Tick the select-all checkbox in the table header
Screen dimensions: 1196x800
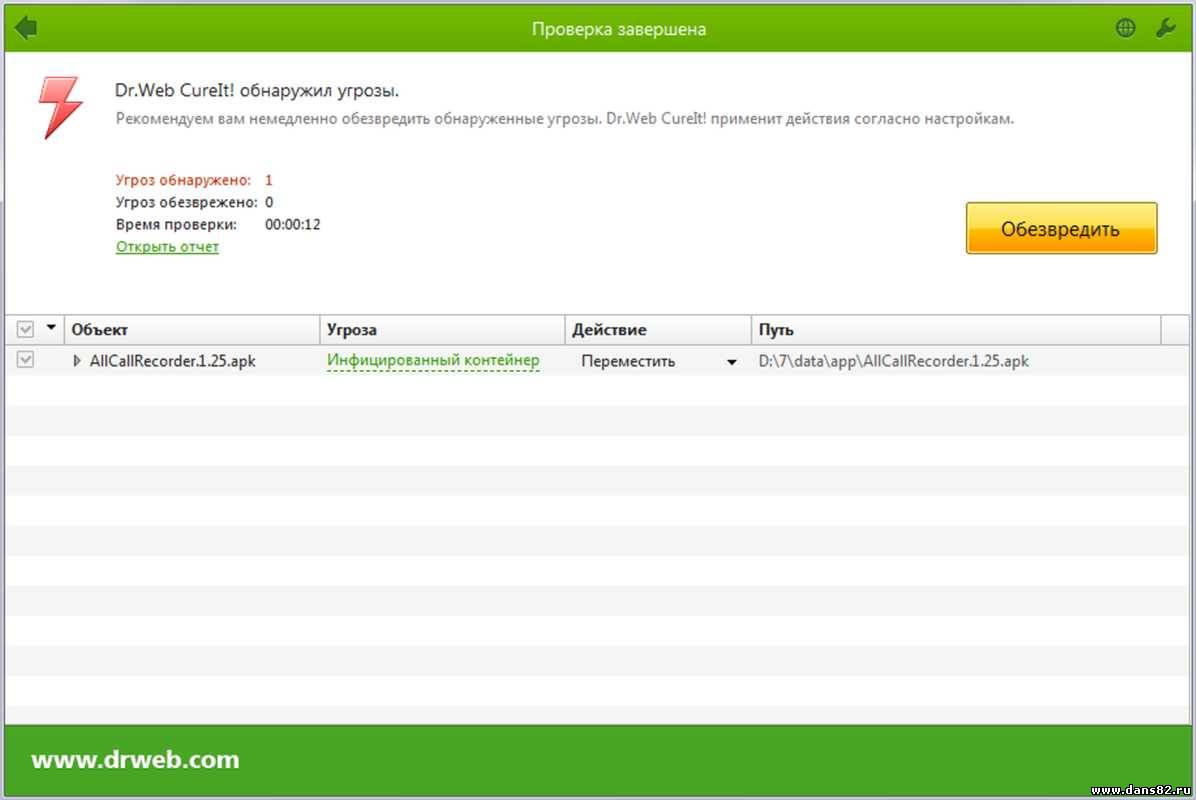(x=25, y=329)
